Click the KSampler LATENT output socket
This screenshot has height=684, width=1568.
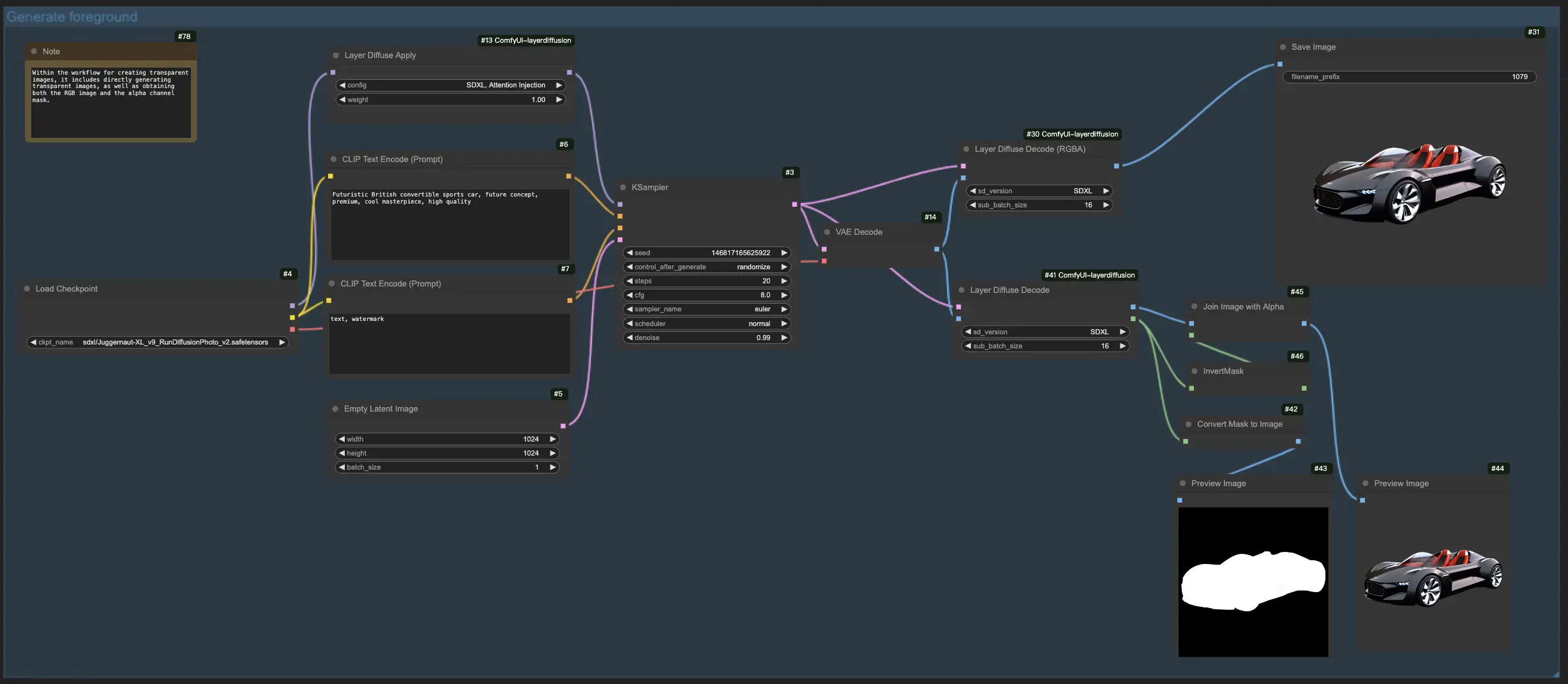click(x=794, y=205)
